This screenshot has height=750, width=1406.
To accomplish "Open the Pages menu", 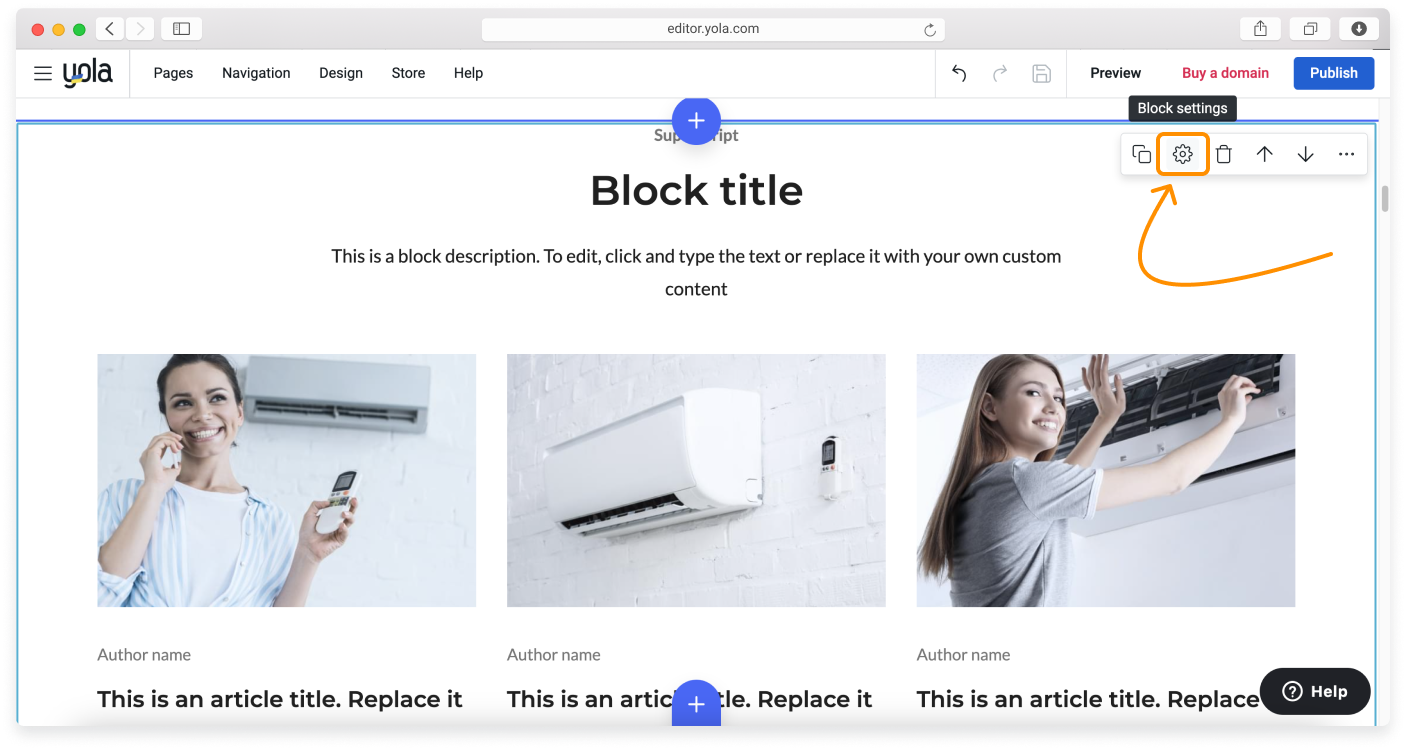I will pyautogui.click(x=173, y=73).
